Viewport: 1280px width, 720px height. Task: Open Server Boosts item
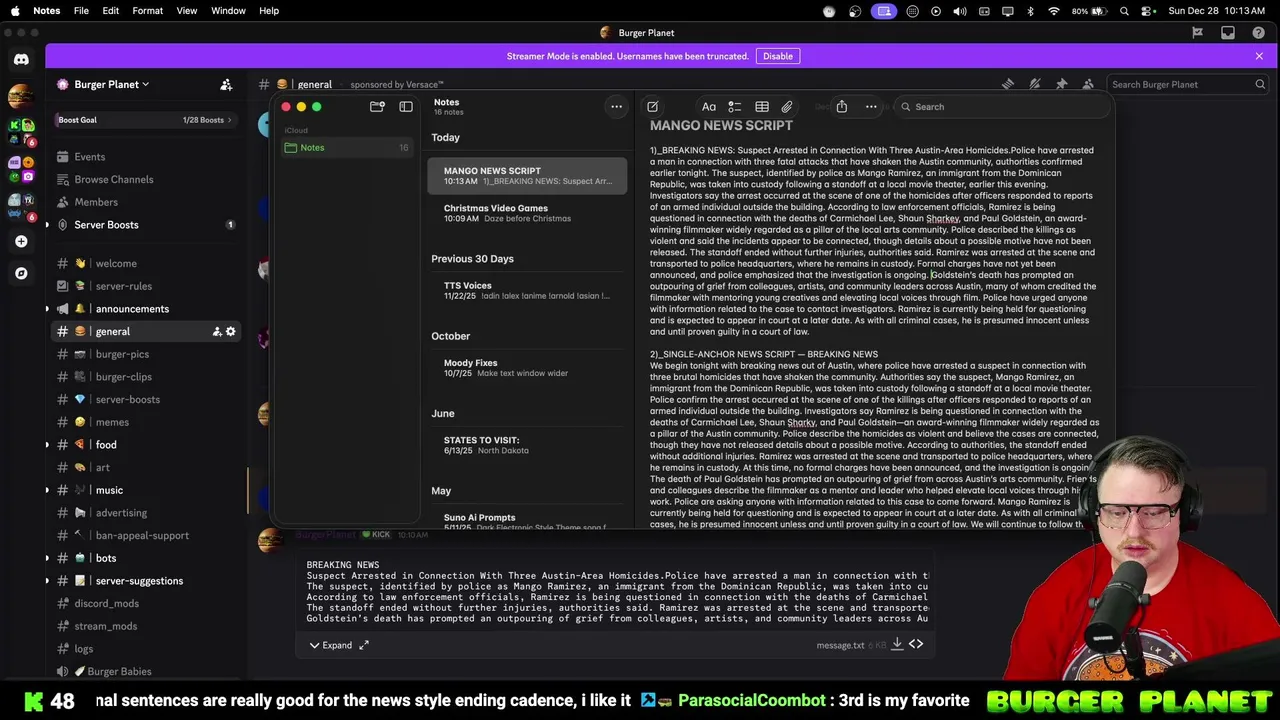pyautogui.click(x=145, y=225)
